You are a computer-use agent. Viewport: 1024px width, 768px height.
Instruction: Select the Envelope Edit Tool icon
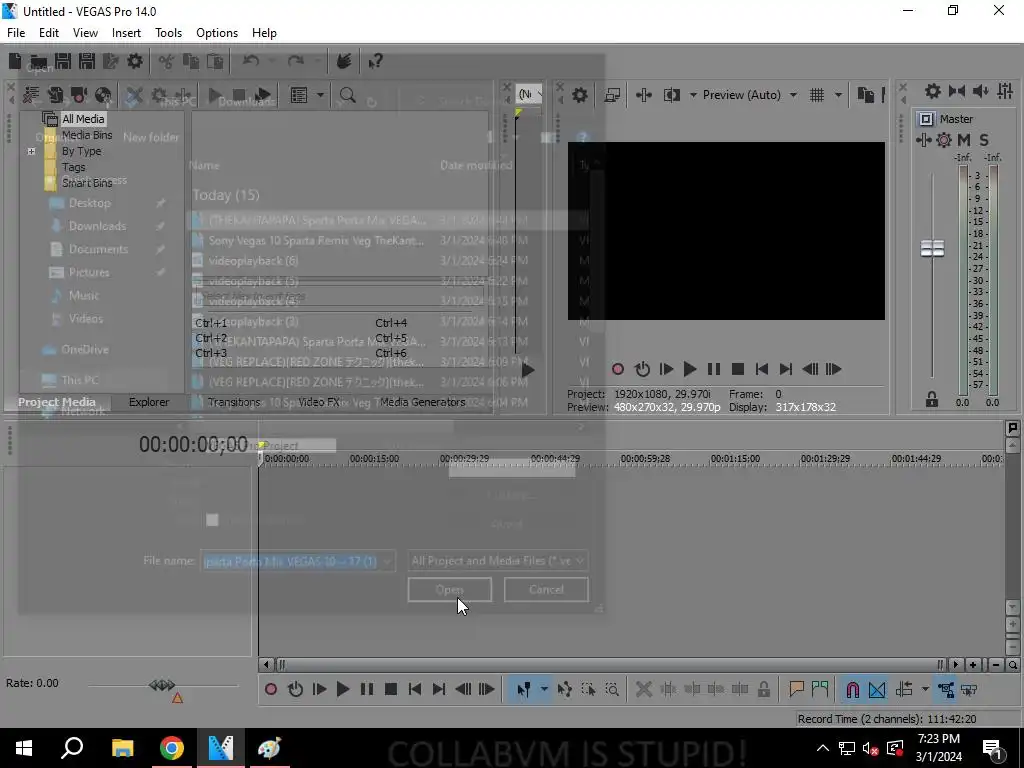(x=565, y=690)
